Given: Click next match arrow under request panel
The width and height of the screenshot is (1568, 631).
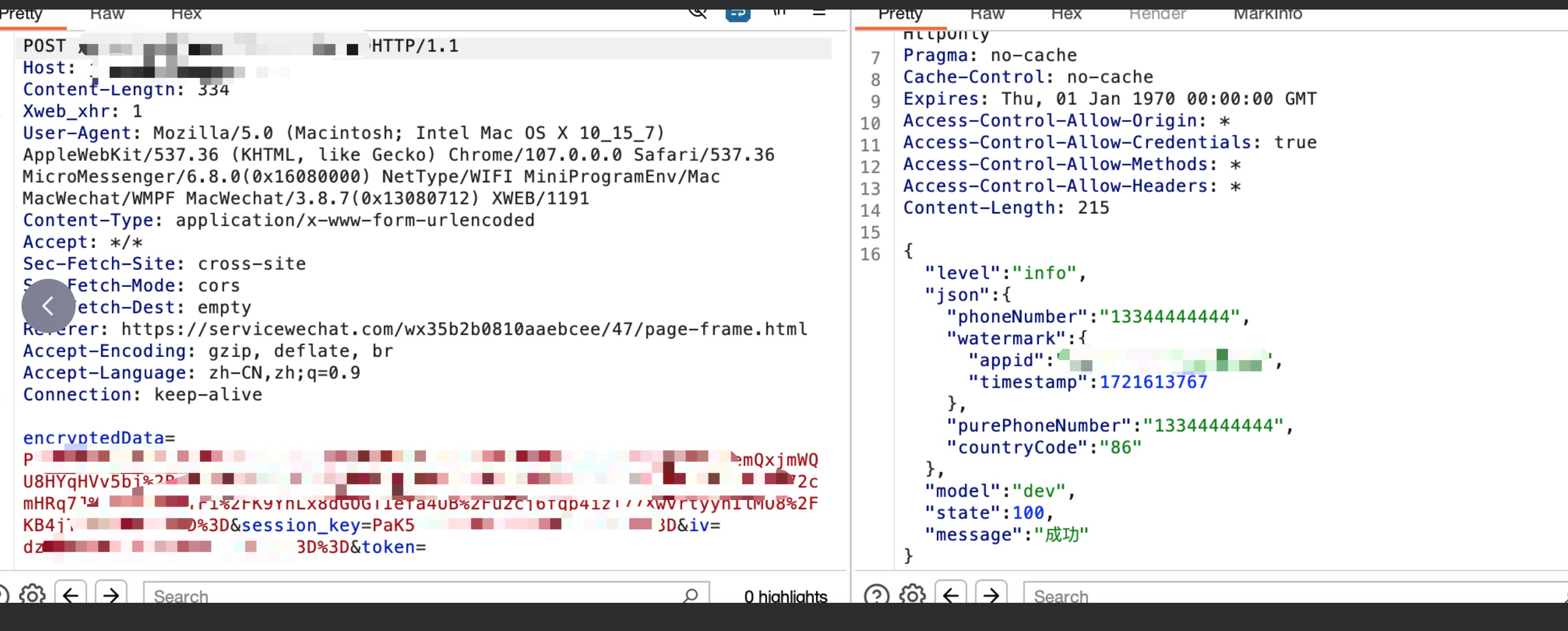Looking at the screenshot, I should 111,594.
